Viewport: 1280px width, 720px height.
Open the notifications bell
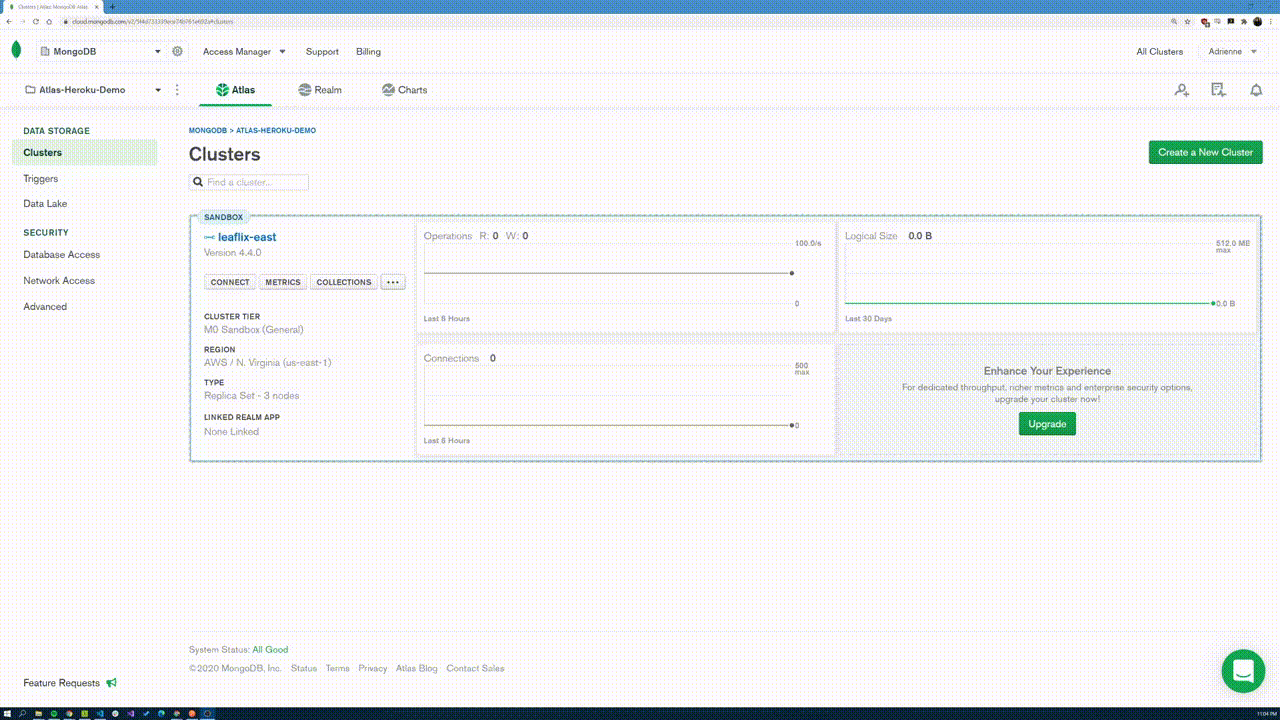click(1256, 90)
